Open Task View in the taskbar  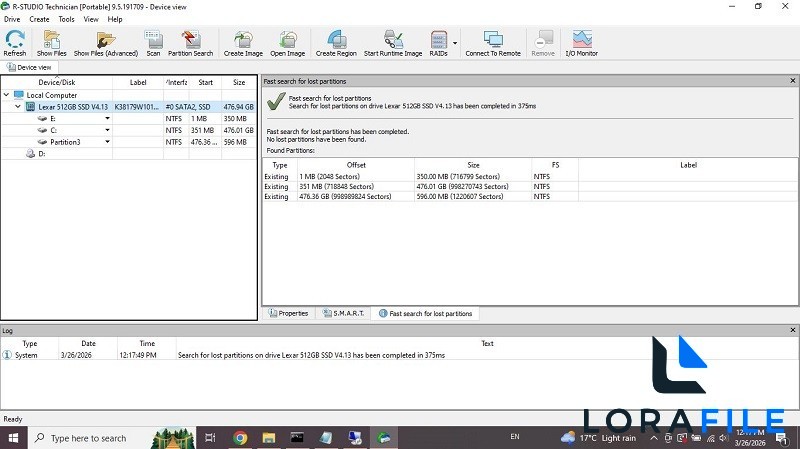click(210, 438)
